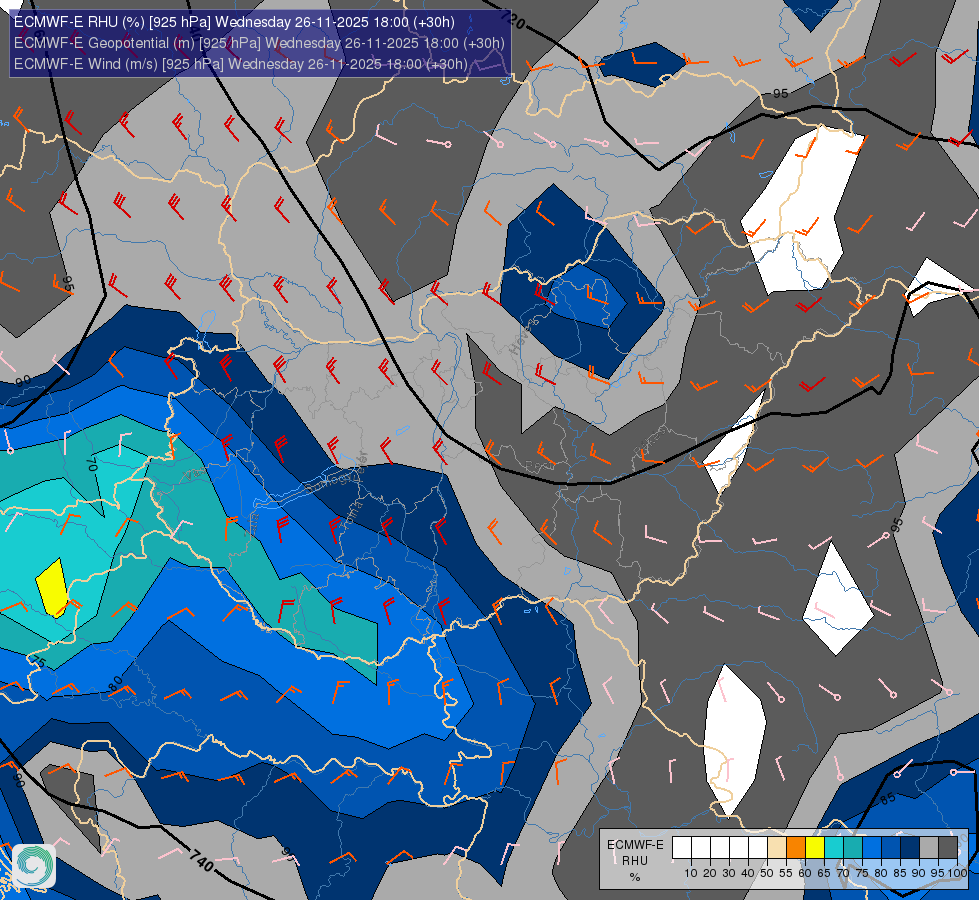Select the ECMWF-E Geopotential (m) layer title

[259, 43]
